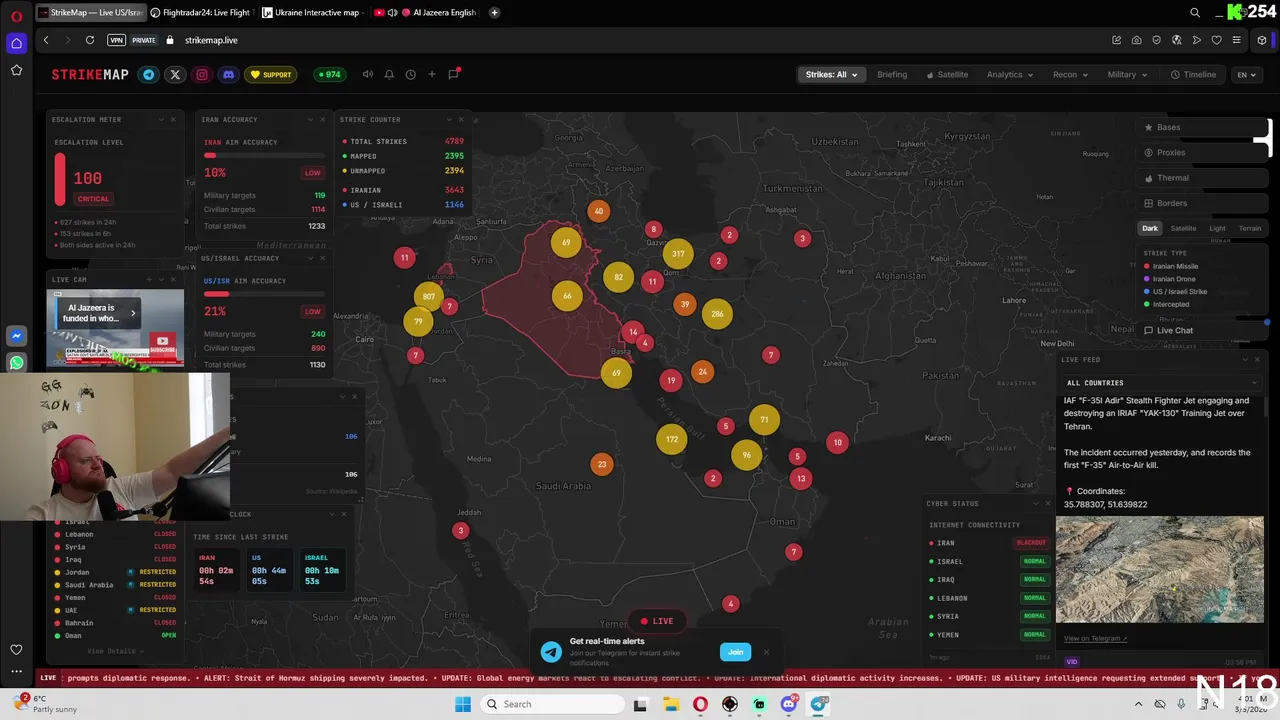
Task: Click the plus add-widget icon
Action: coord(432,74)
